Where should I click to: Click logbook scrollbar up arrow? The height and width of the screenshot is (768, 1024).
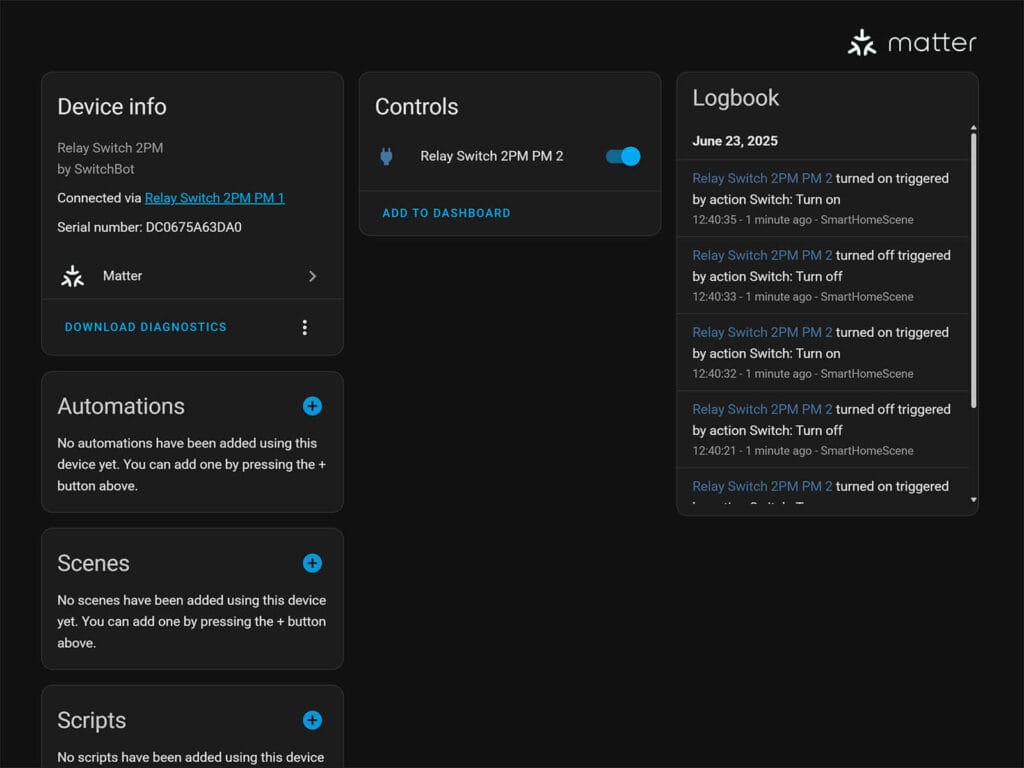click(973, 128)
